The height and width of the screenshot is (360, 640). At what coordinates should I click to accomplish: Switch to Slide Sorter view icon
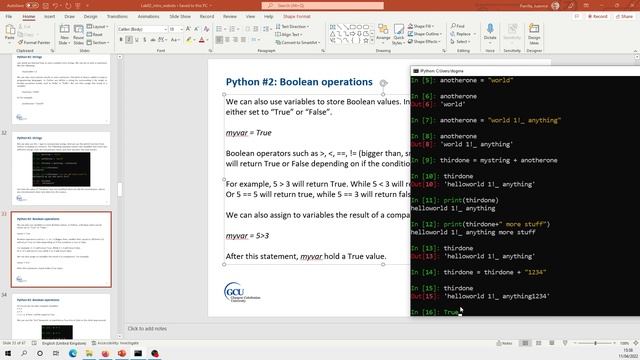pyautogui.click(x=538, y=343)
